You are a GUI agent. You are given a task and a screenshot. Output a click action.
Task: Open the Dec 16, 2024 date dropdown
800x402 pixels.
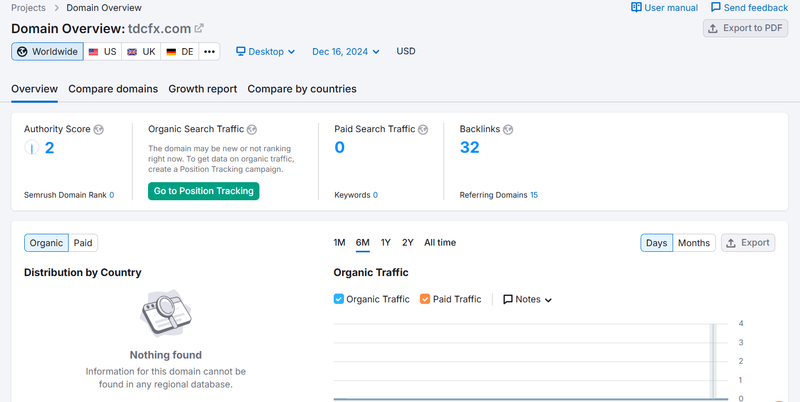(346, 52)
